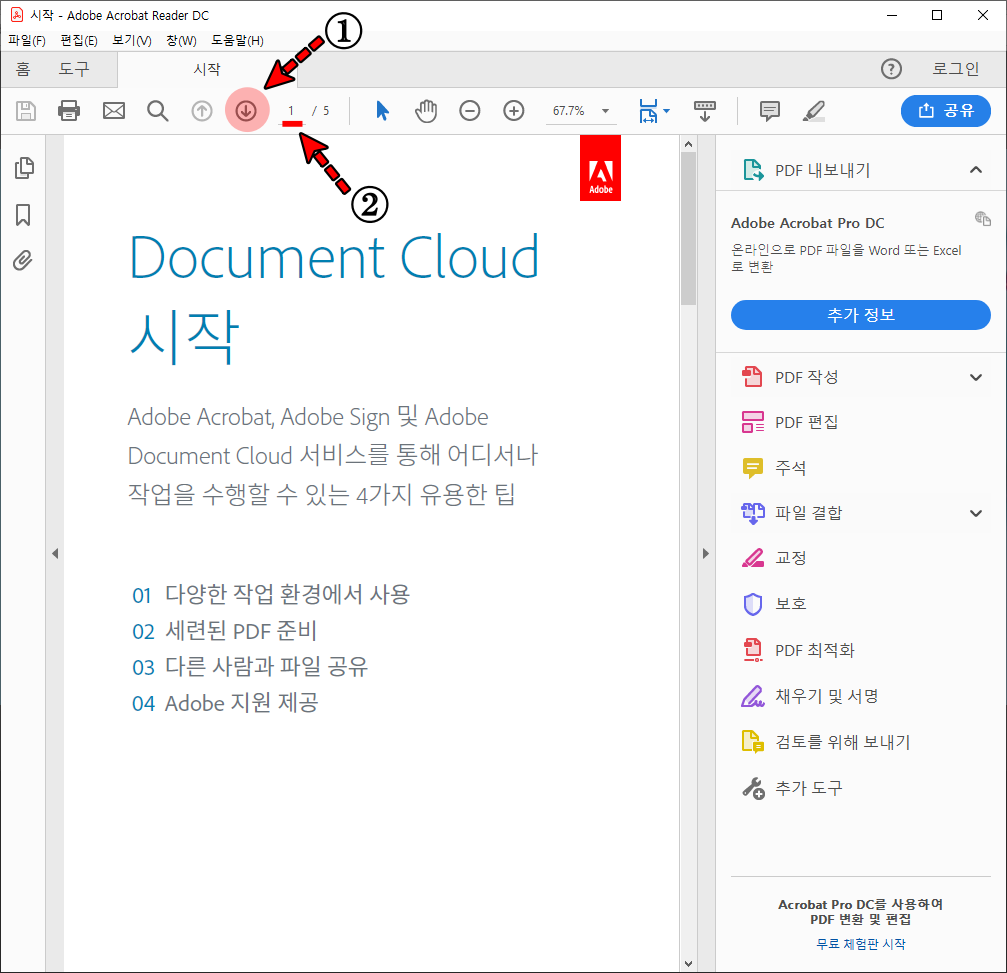1007x973 pixels.
Task: Open Help question mark icon
Action: pyautogui.click(x=891, y=69)
